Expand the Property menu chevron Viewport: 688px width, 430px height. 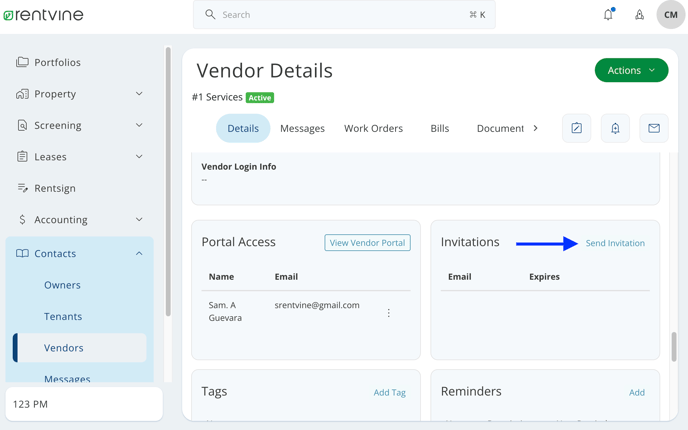click(x=139, y=94)
